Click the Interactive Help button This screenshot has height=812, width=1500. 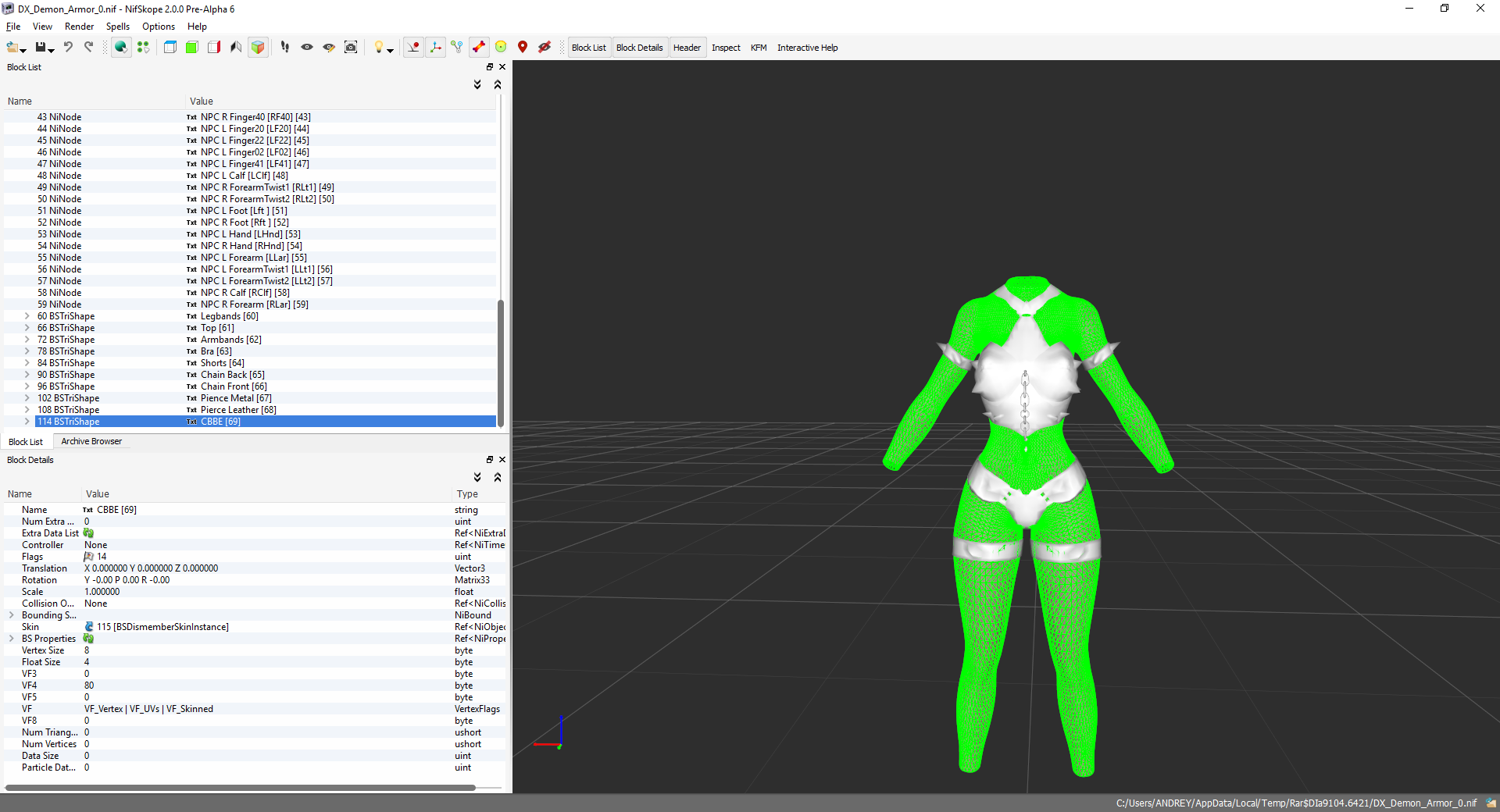click(x=807, y=48)
